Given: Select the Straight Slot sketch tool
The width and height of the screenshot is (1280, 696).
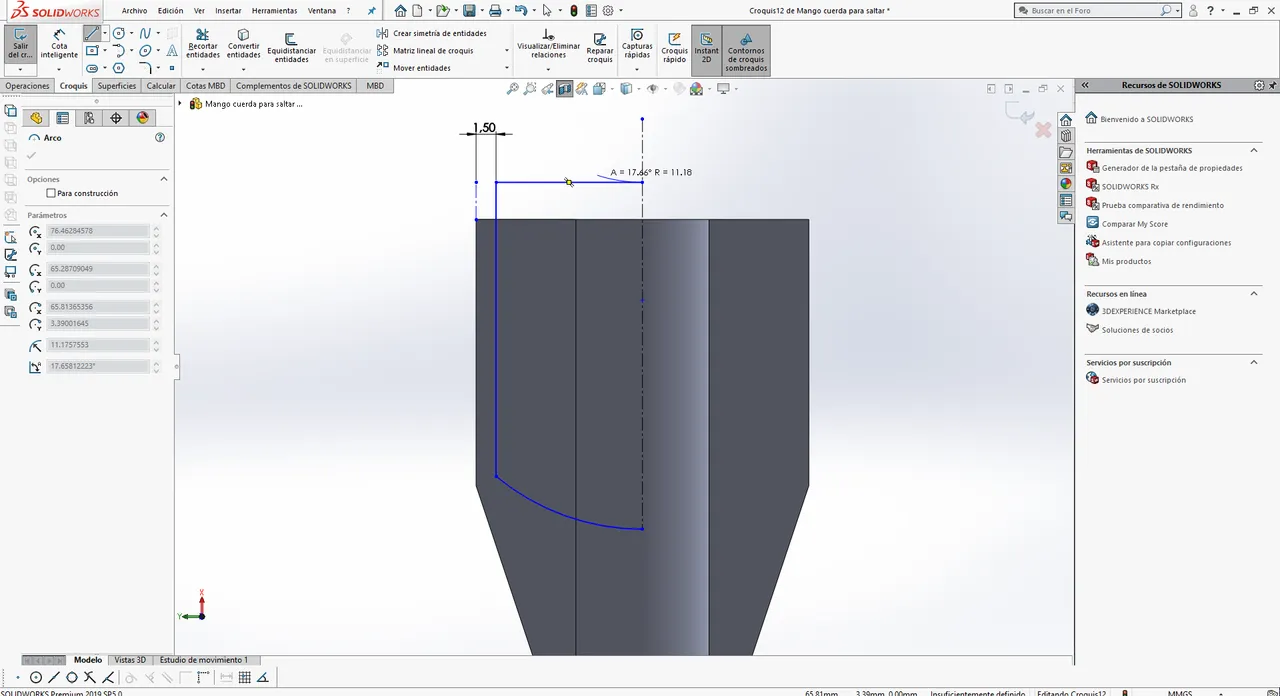Looking at the screenshot, I should click(91, 68).
